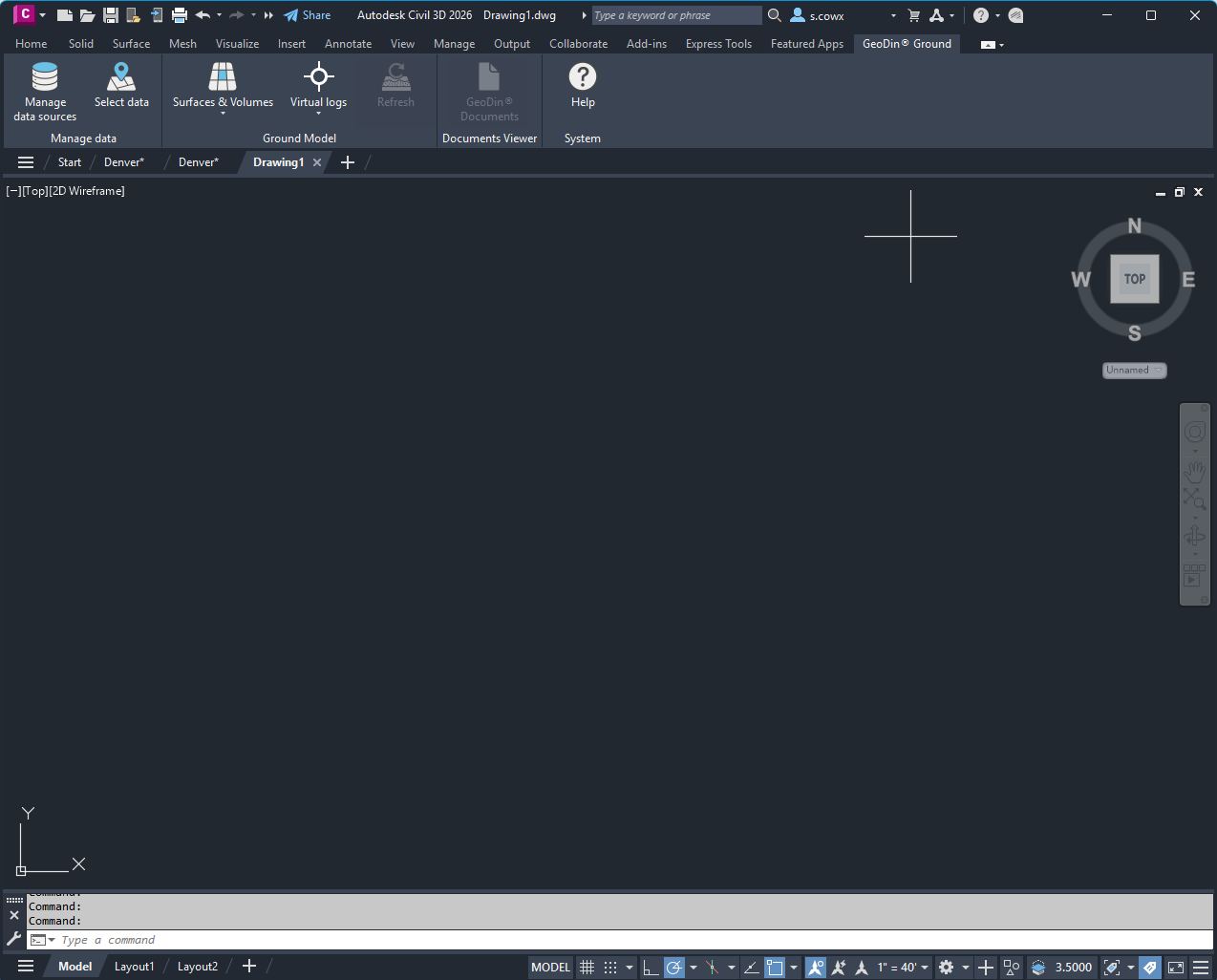
Task: Open the application menu dropdown arrow
Action: (42, 15)
